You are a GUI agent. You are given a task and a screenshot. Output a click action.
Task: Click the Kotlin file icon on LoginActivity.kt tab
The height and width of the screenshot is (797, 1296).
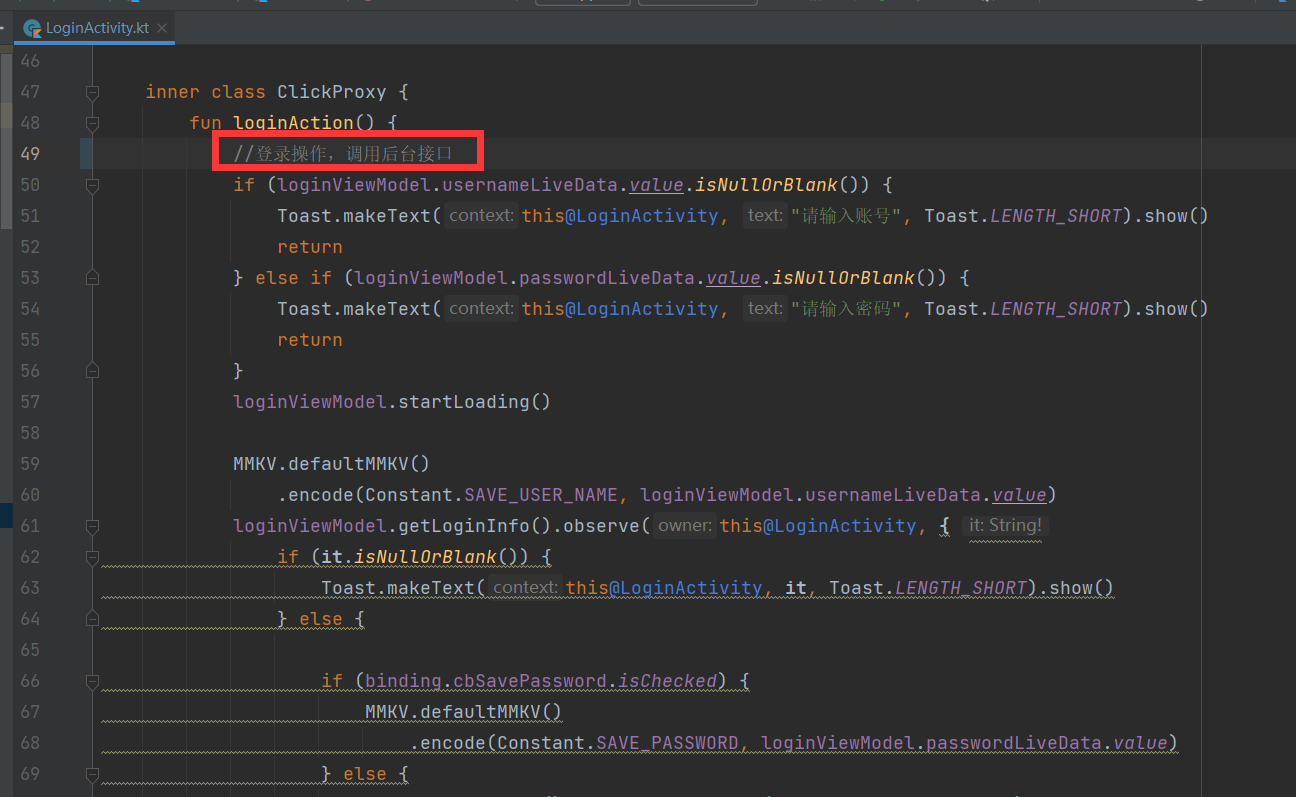pyautogui.click(x=32, y=28)
